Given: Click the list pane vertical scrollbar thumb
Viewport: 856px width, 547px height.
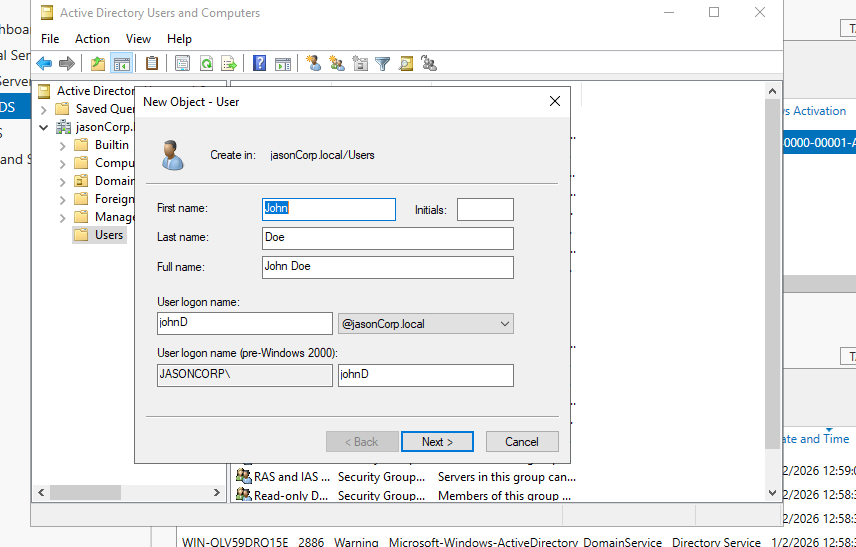Looking at the screenshot, I should click(x=772, y=274).
